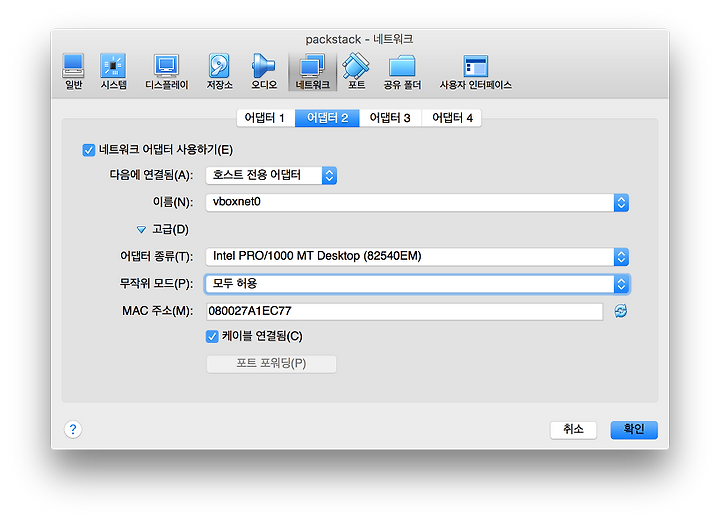Switch to the 어댑터 3 tab

click(x=390, y=118)
